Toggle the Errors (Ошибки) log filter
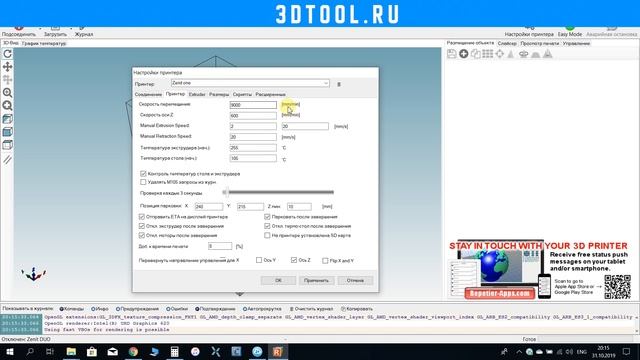This screenshot has height=360, width=640. [177, 309]
